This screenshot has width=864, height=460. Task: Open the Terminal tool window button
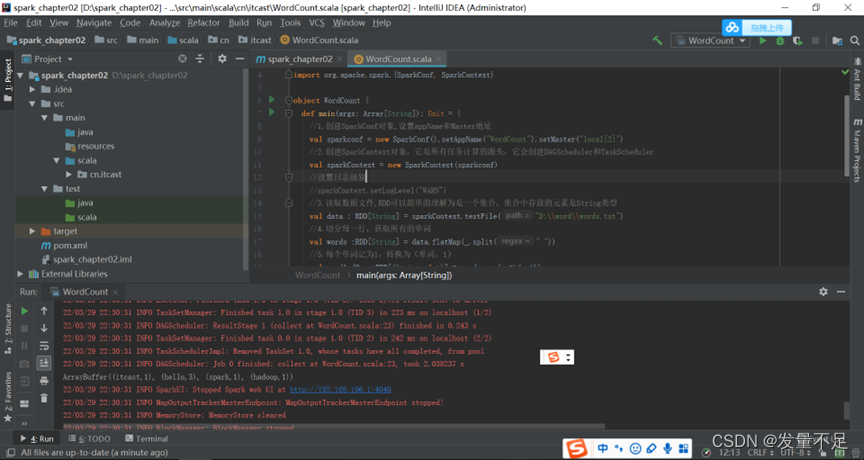[146, 438]
